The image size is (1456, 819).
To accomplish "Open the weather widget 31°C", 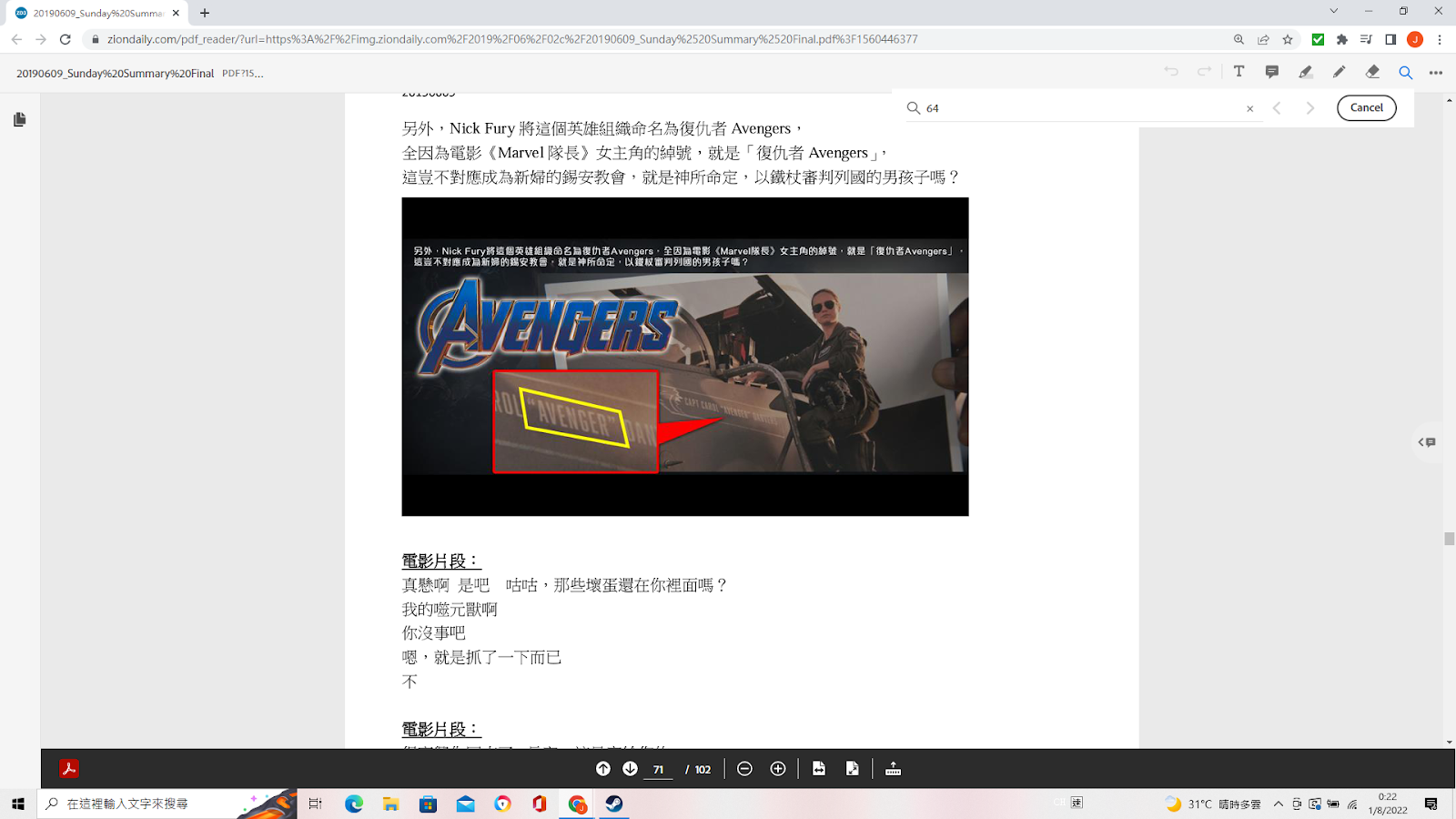I will (1213, 804).
